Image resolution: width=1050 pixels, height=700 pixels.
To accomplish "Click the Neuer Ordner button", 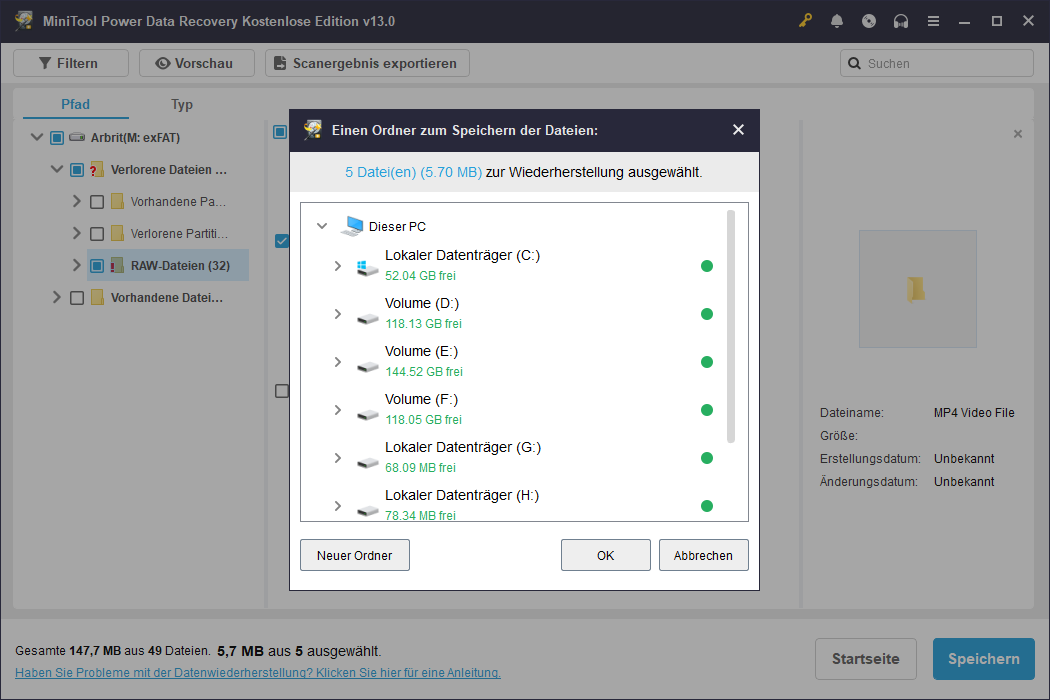I will click(x=355, y=555).
